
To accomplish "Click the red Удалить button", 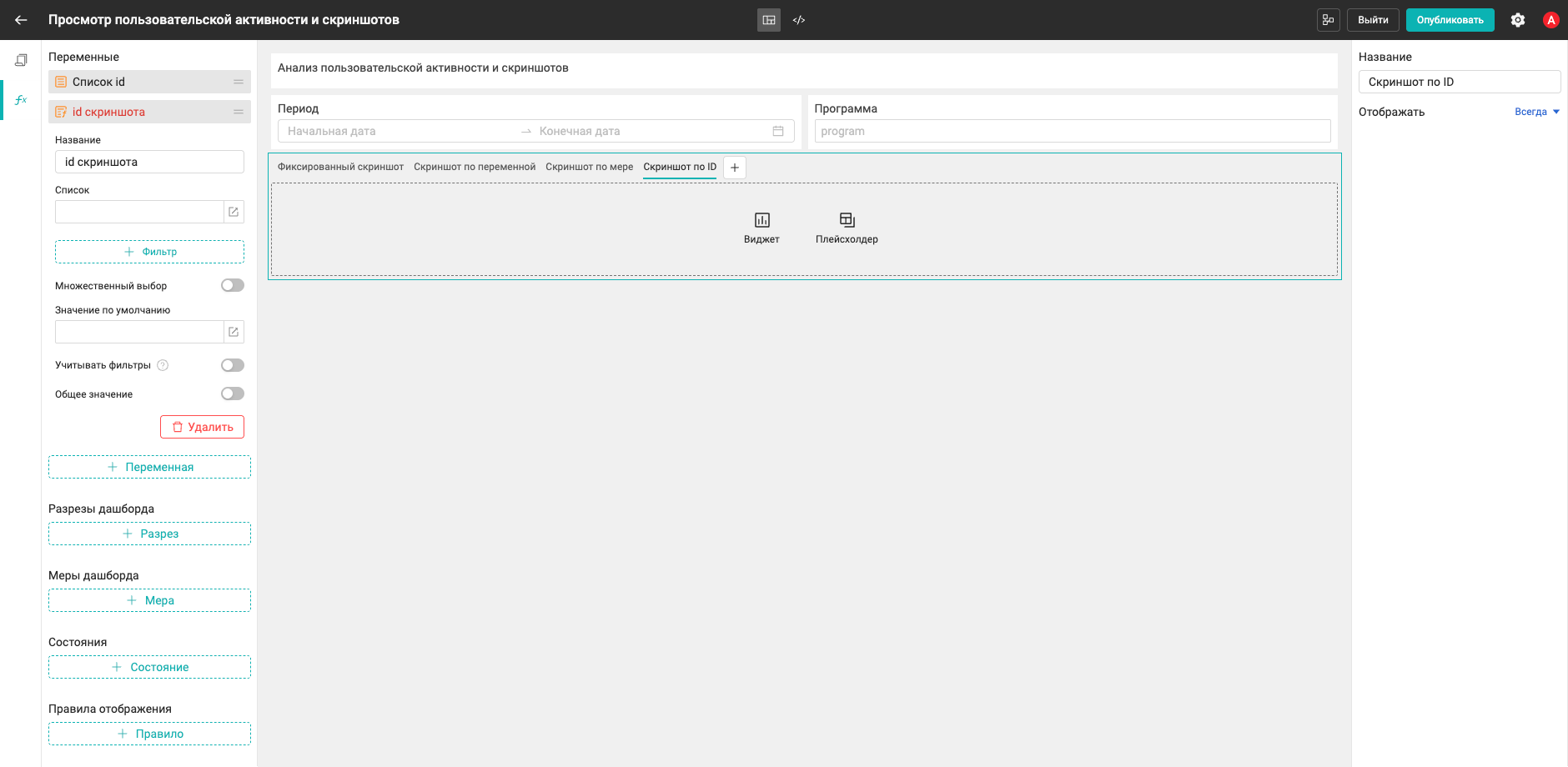I will click(x=202, y=427).
